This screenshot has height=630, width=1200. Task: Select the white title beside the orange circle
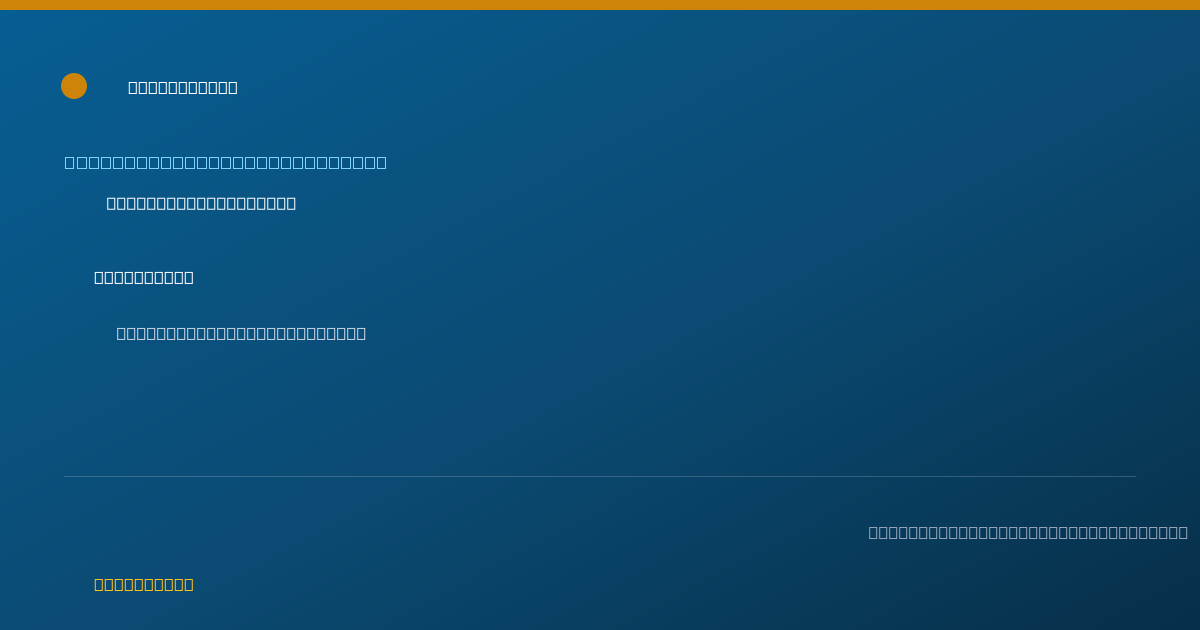[x=183, y=87]
